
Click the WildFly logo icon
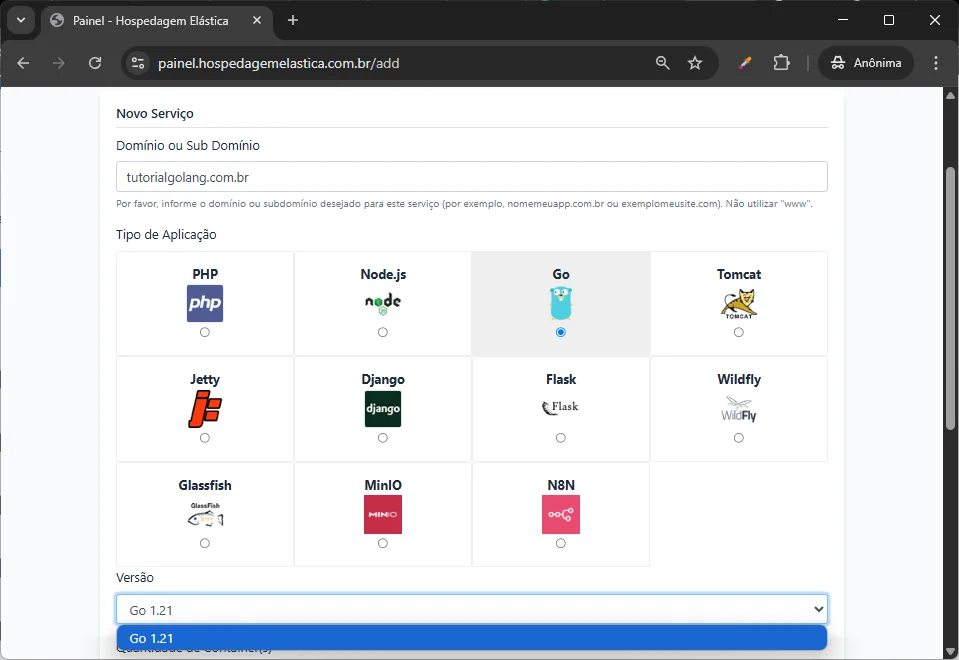pos(739,409)
